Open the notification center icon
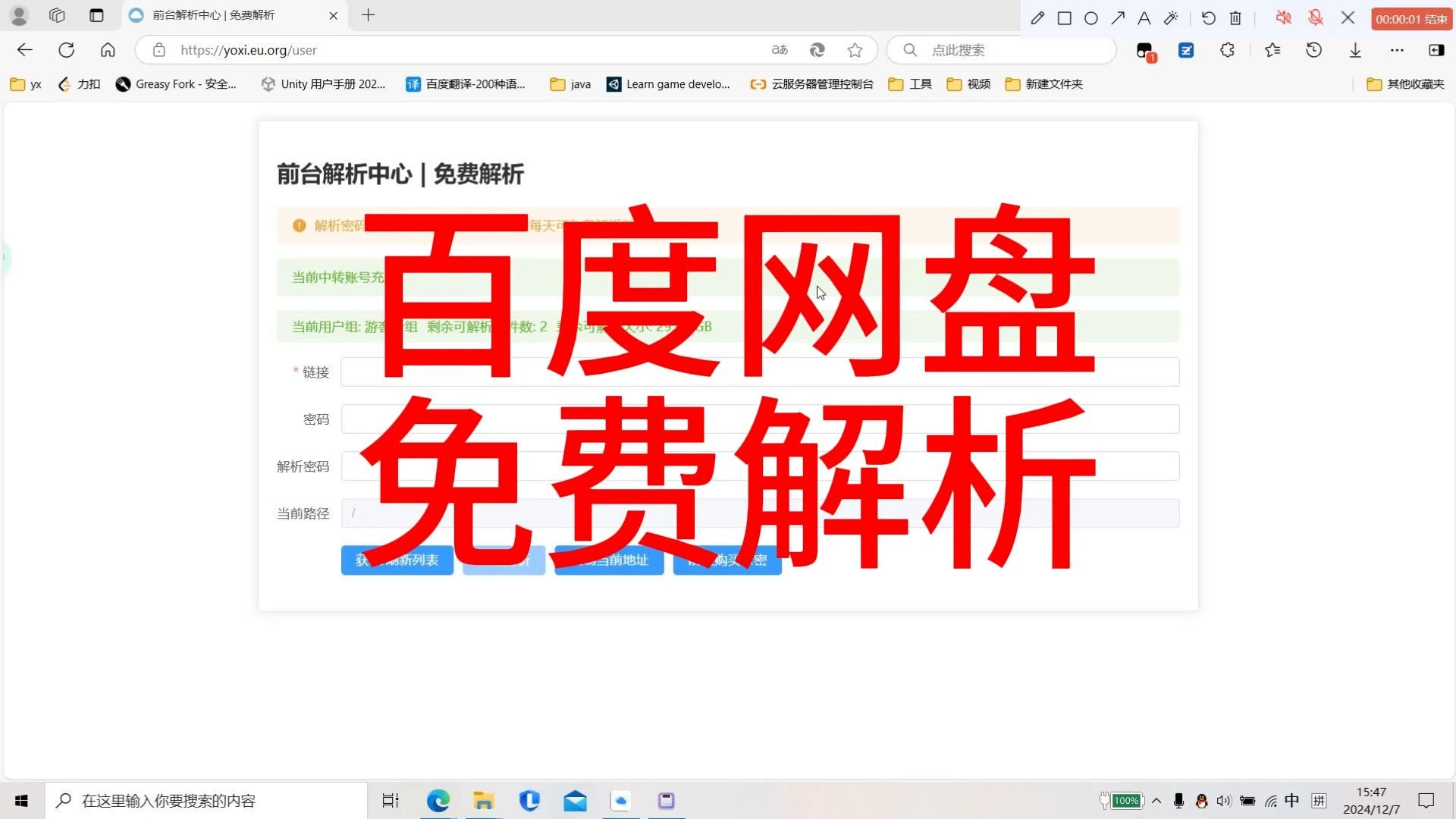 [1426, 801]
